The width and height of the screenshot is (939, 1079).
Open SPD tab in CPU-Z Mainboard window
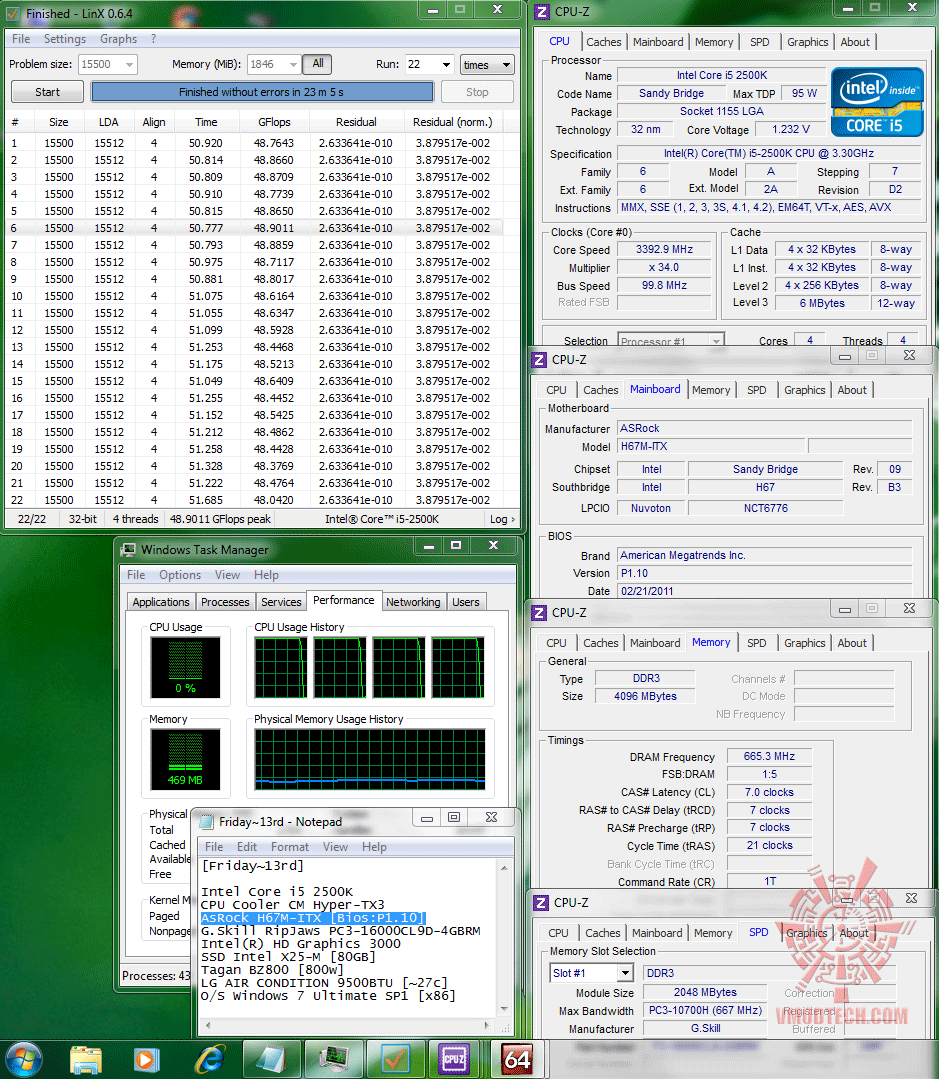(x=757, y=390)
